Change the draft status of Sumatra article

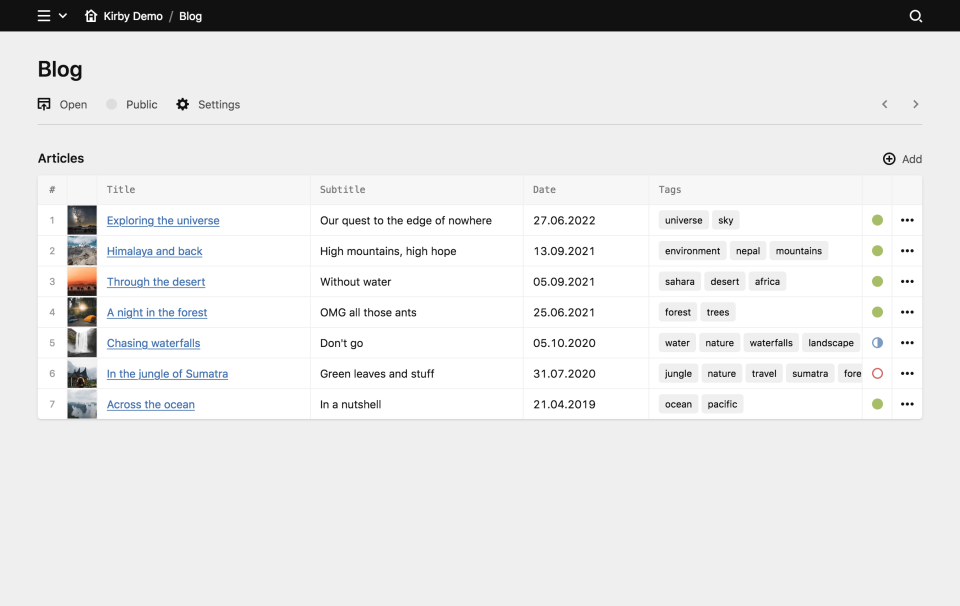[x=877, y=373]
